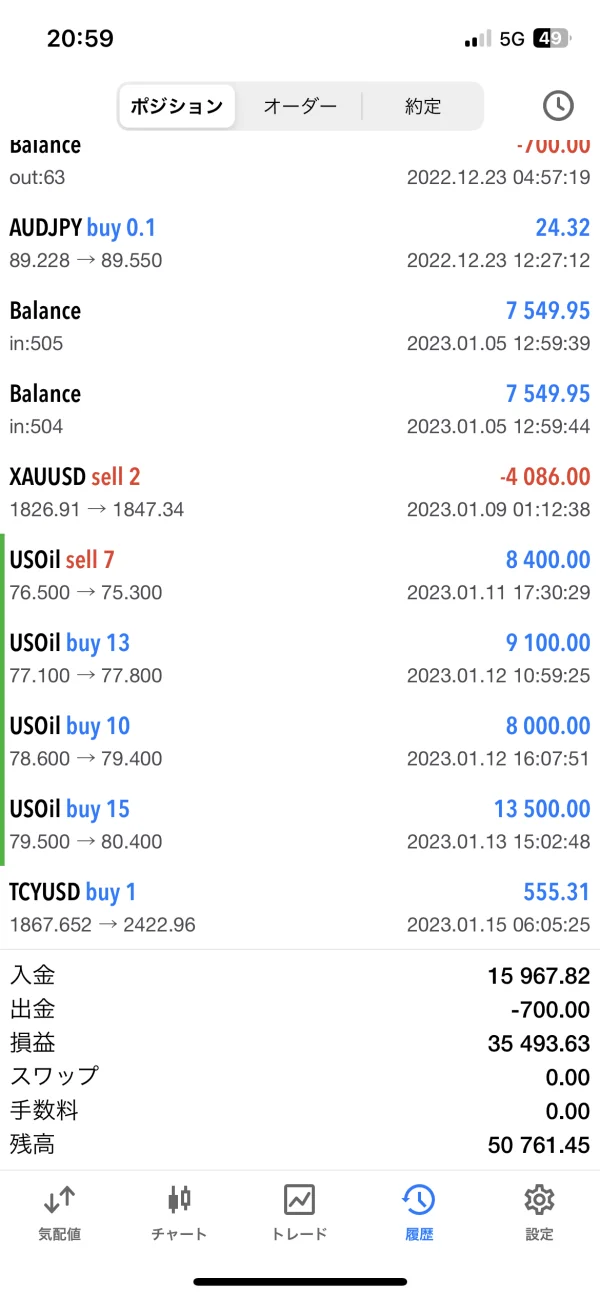Image resolution: width=600 pixels, height=1298 pixels.
Task: Open the 気配値 quotes tab
Action: [60, 1212]
